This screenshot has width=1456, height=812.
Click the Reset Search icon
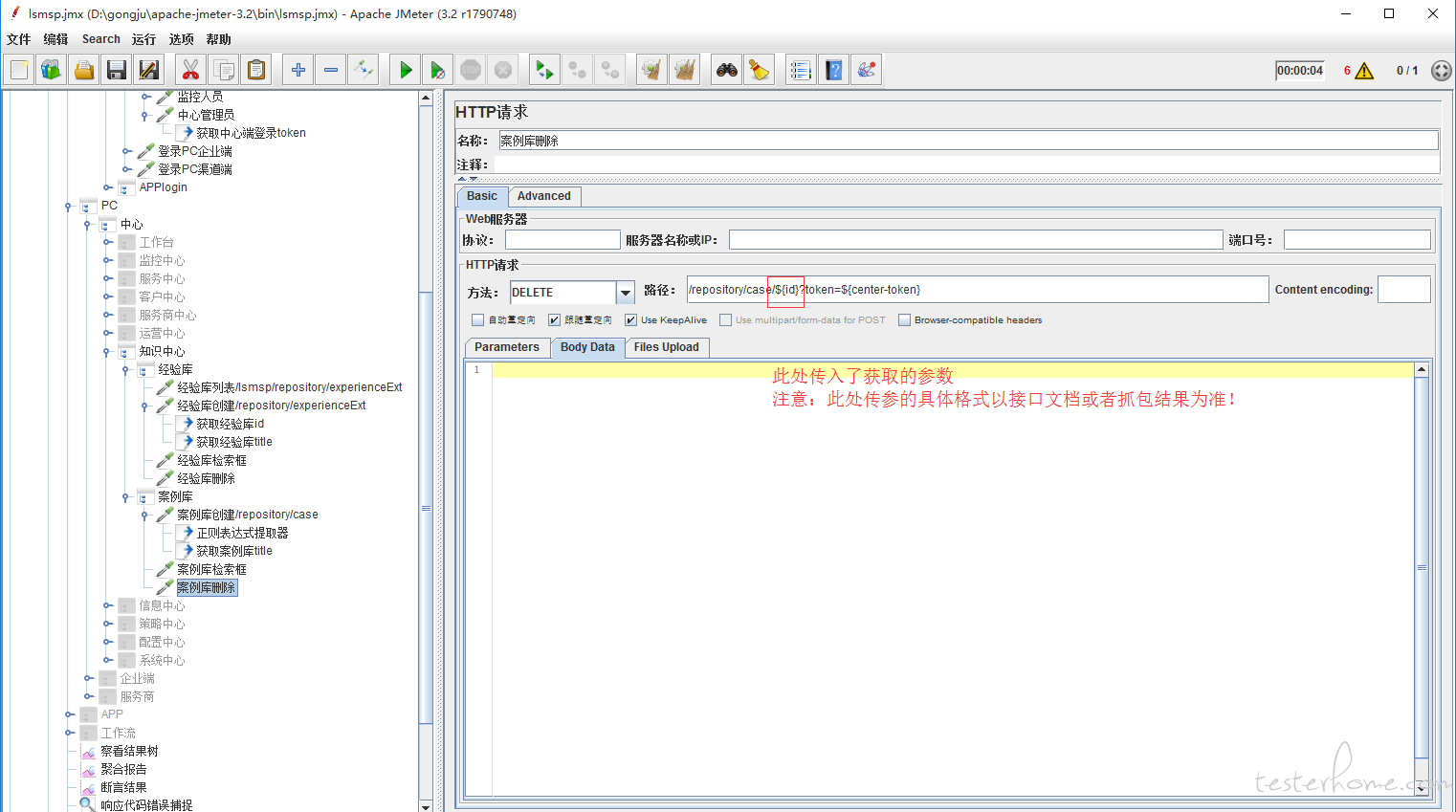(760, 70)
